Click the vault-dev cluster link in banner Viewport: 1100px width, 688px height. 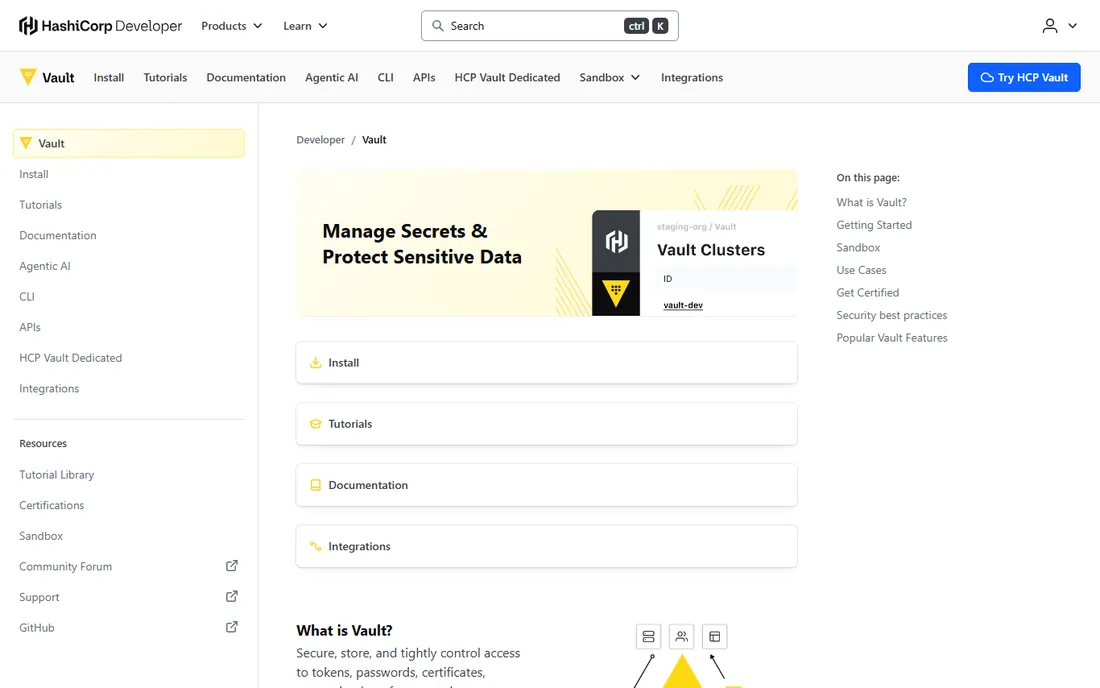coord(683,305)
